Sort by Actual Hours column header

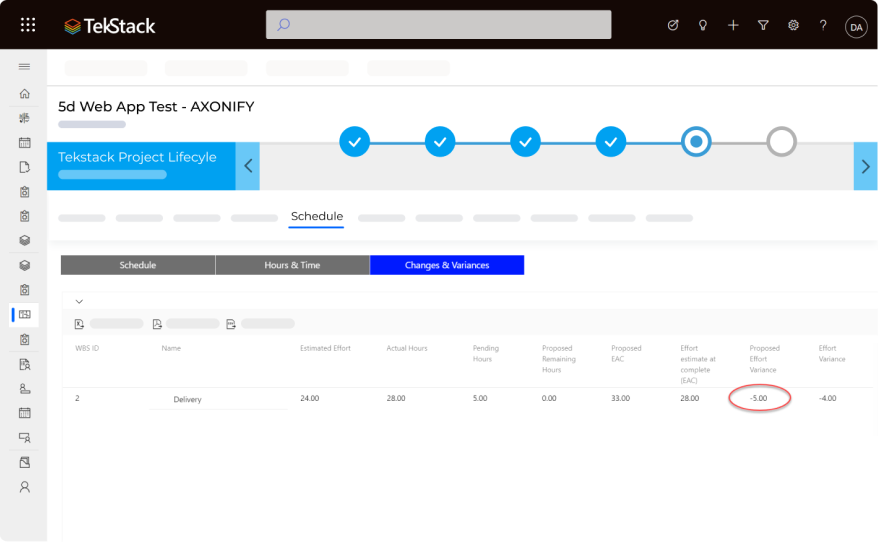tap(407, 348)
